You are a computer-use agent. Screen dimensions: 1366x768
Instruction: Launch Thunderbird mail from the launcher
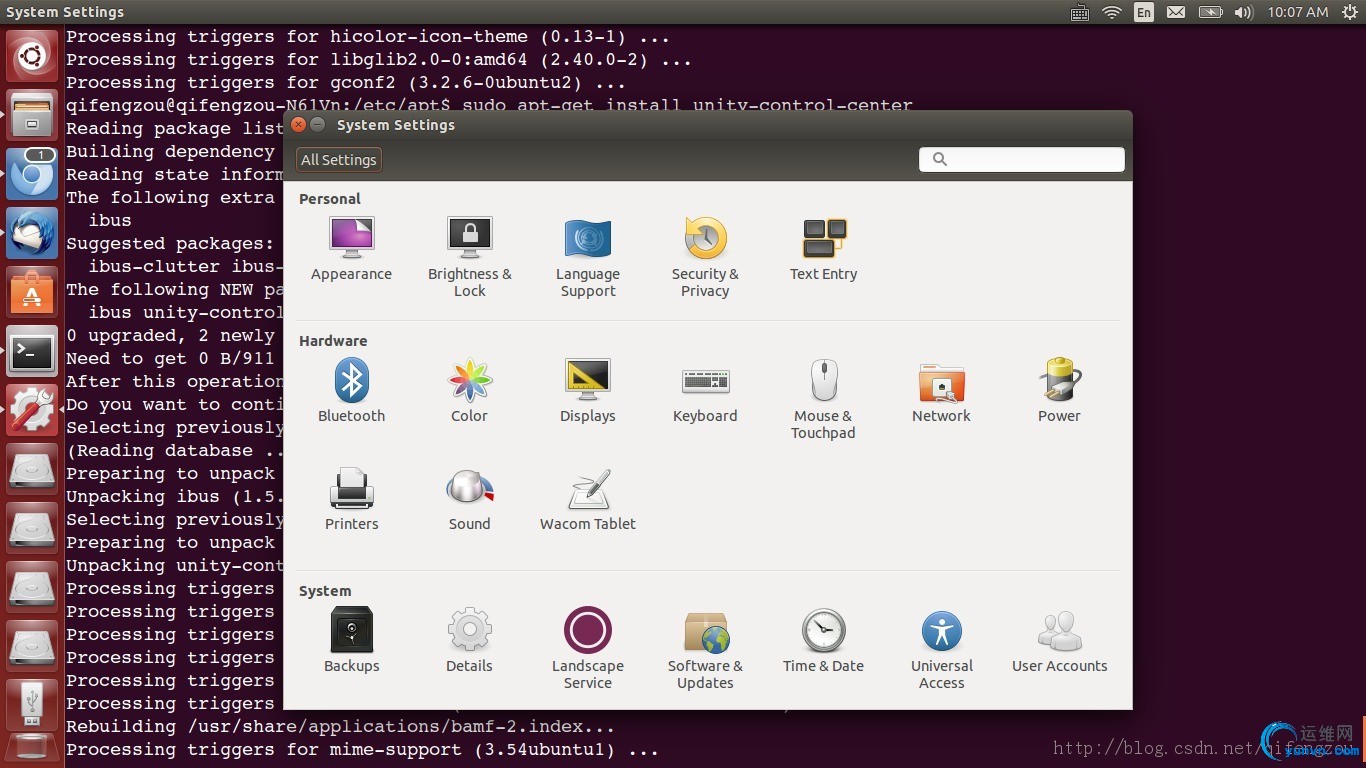(x=32, y=232)
